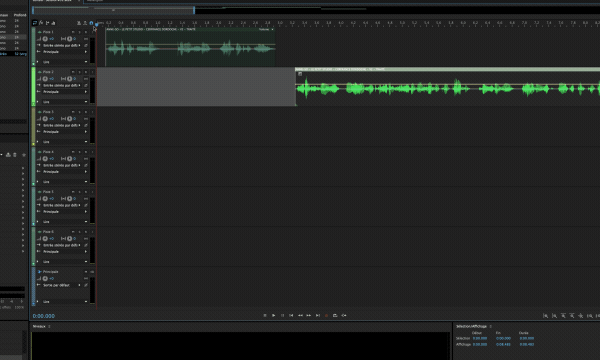Click the Piste 1 volume knob
The width and height of the screenshot is (600, 360).
45,39
